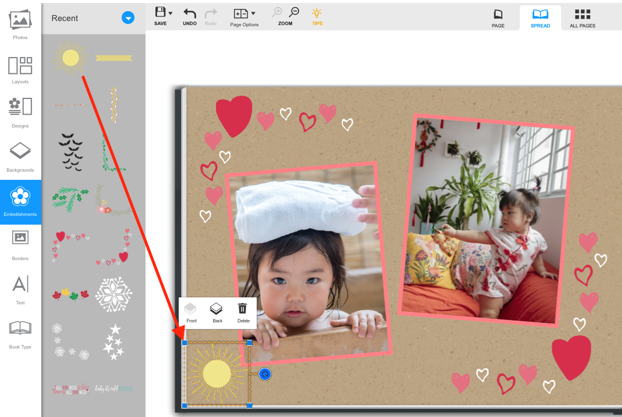Select the Text tool in sidebar

coord(20,287)
